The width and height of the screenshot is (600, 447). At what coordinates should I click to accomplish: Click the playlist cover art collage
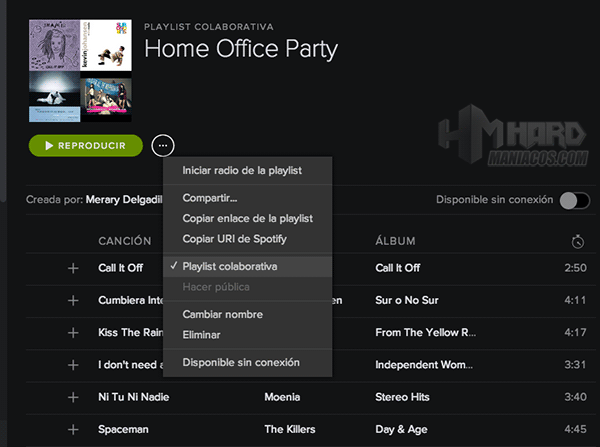tap(80, 70)
